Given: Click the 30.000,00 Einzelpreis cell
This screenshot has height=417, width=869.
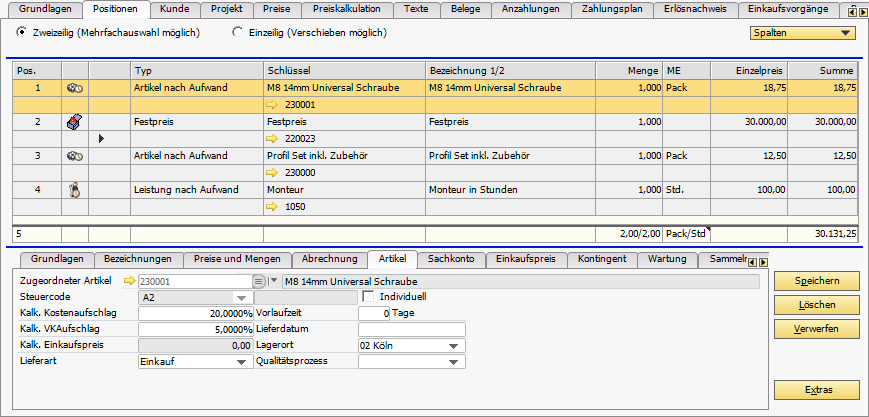Looking at the screenshot, I should [749, 122].
